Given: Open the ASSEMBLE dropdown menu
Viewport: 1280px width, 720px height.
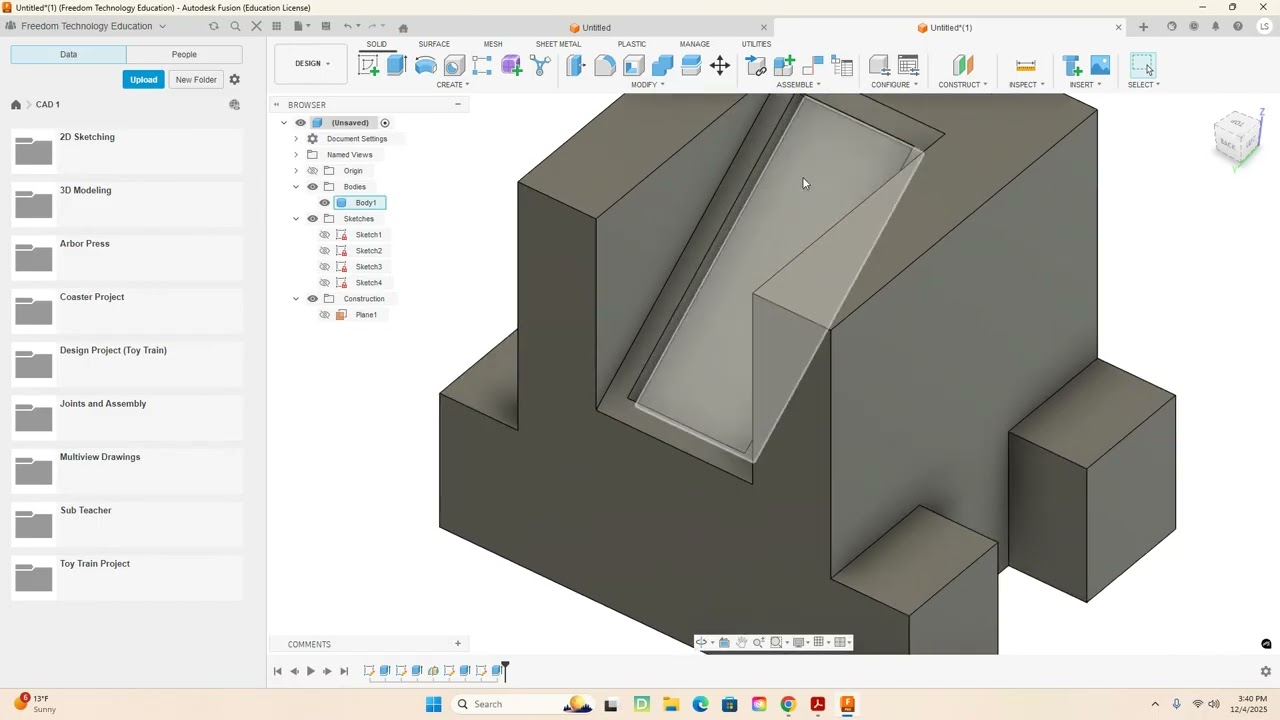Looking at the screenshot, I should pyautogui.click(x=799, y=85).
